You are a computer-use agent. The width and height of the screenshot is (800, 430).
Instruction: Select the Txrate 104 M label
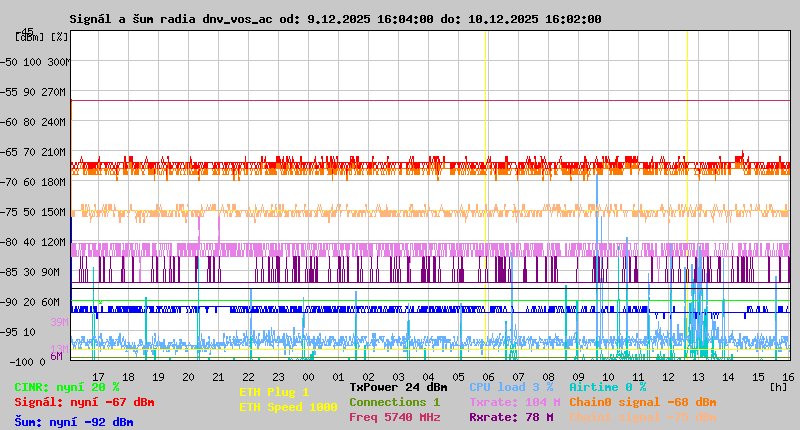pyautogui.click(x=513, y=402)
